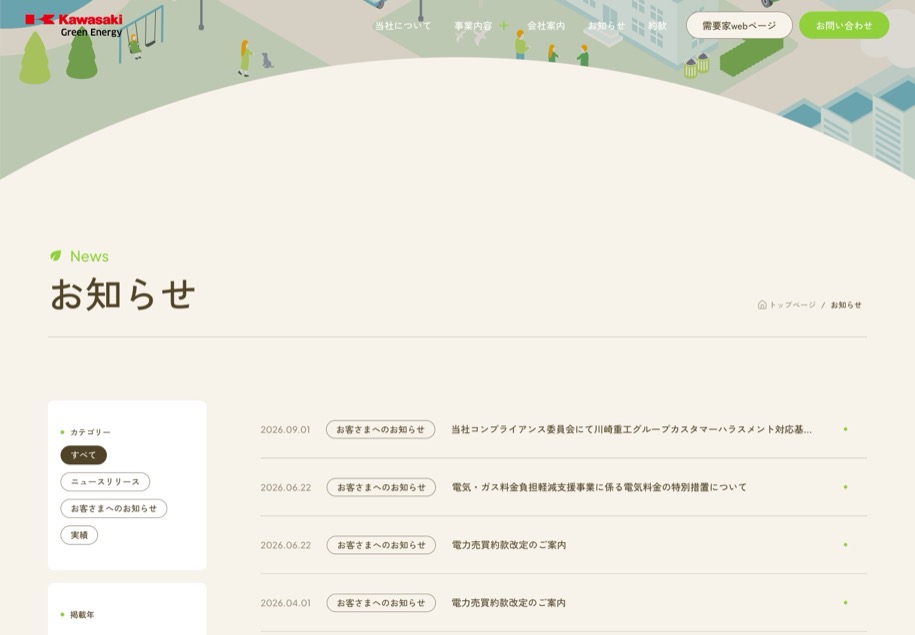Filter by ニュースリリース category

pos(105,482)
